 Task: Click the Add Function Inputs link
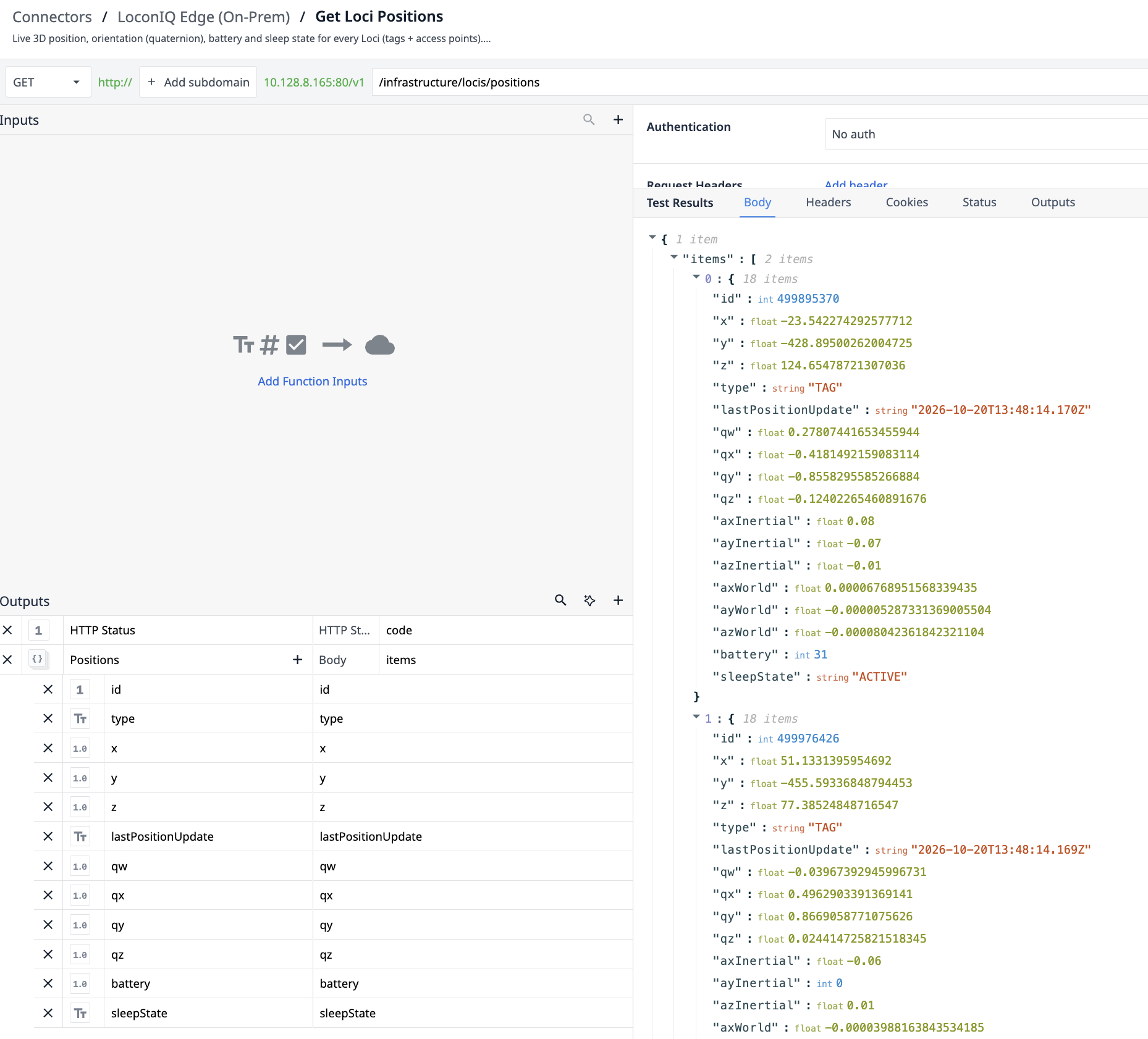coord(313,381)
